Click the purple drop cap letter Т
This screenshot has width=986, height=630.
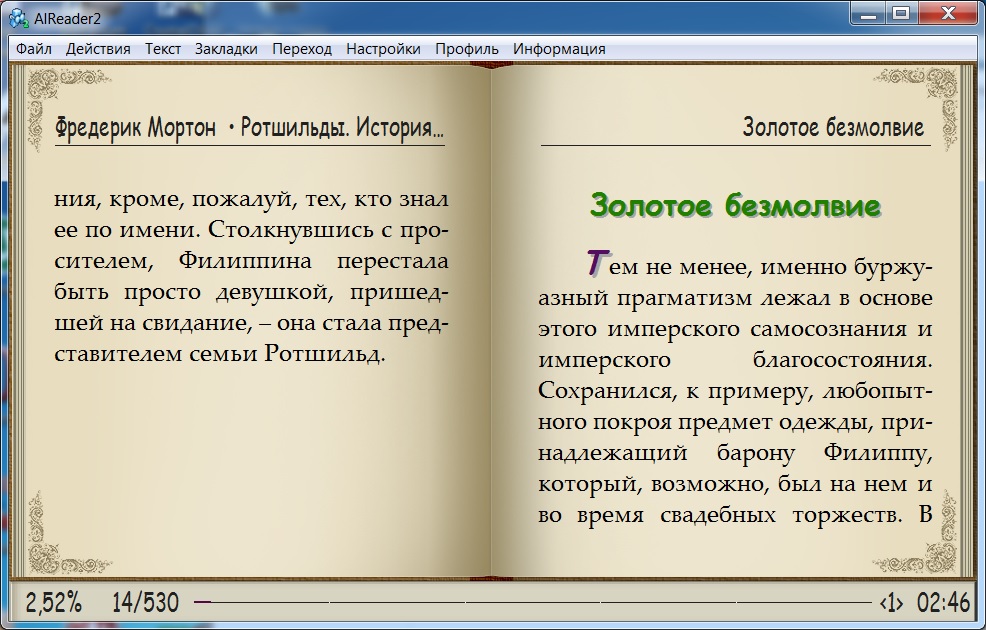tap(597, 262)
